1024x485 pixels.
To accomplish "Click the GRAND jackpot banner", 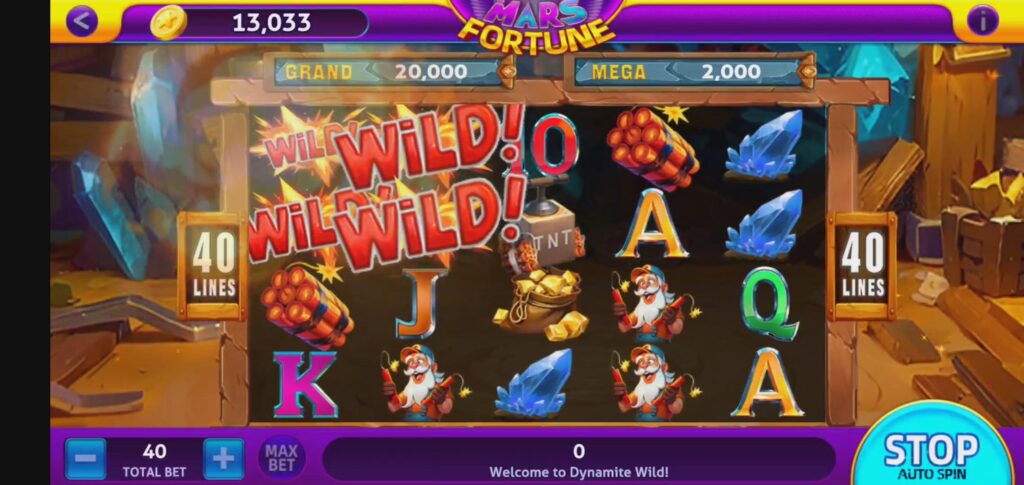I will click(389, 72).
